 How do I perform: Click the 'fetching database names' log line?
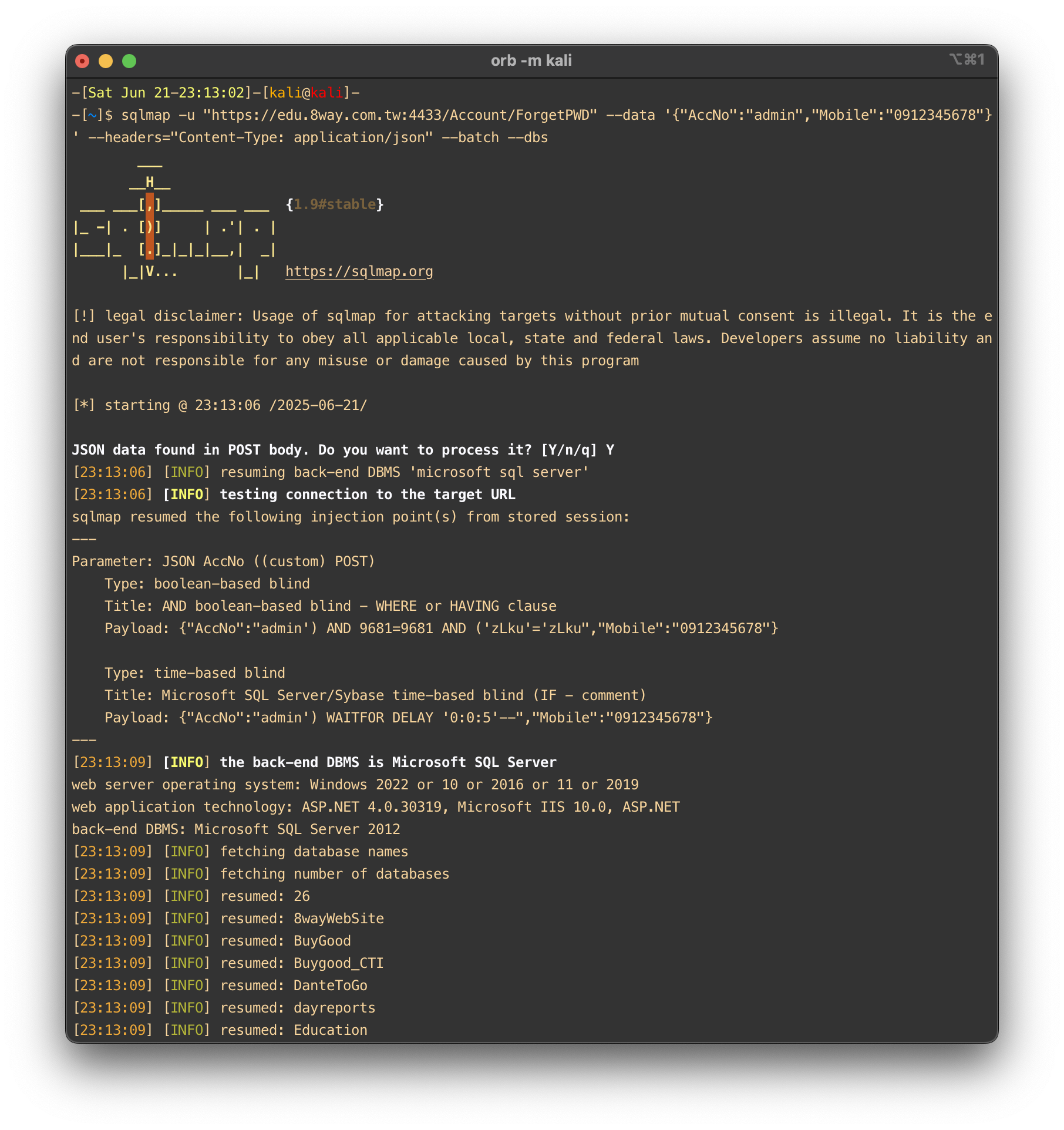pos(240,852)
